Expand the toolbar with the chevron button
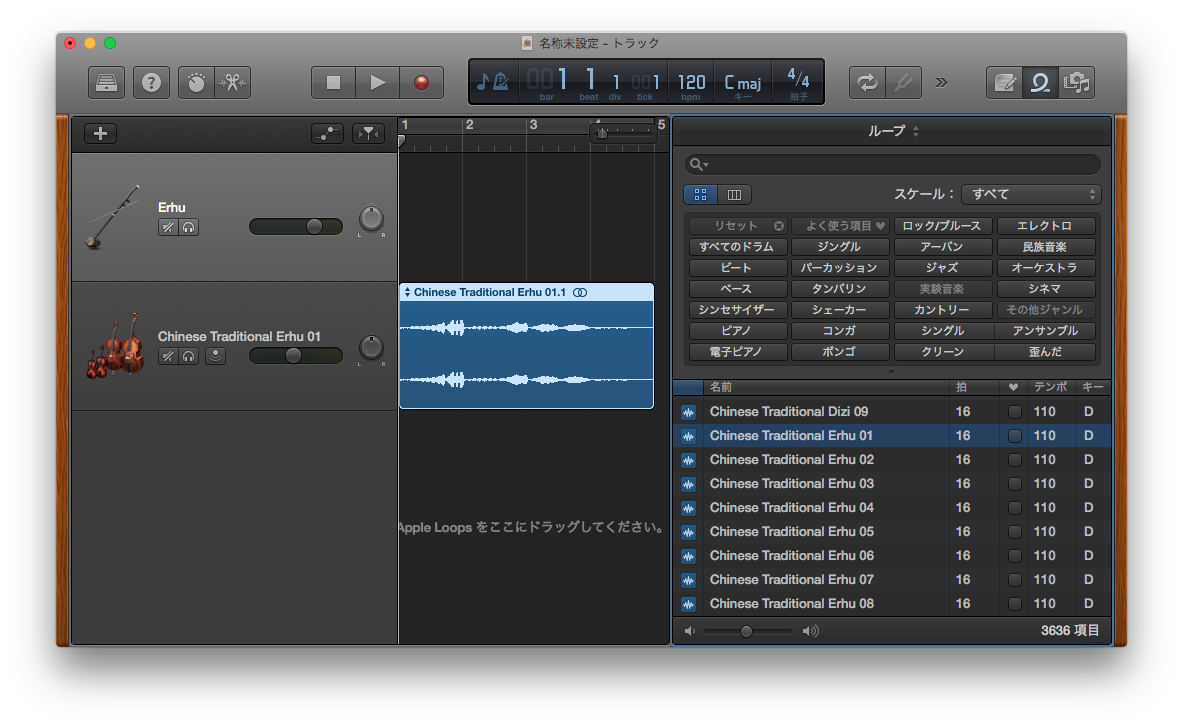1183x727 pixels. click(940, 83)
